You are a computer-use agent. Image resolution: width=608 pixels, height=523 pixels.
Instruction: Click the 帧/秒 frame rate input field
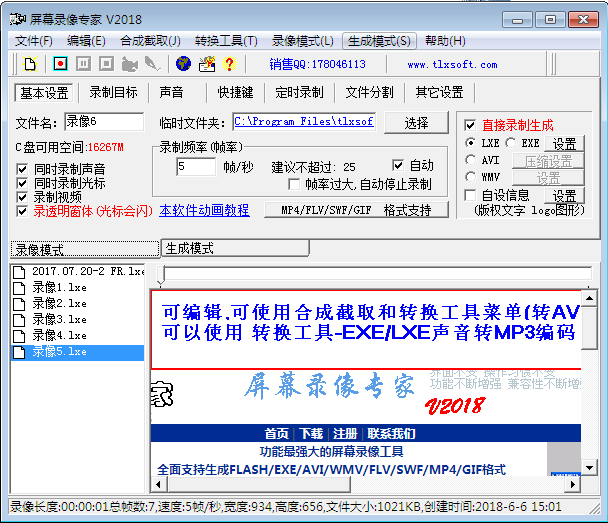(x=195, y=167)
